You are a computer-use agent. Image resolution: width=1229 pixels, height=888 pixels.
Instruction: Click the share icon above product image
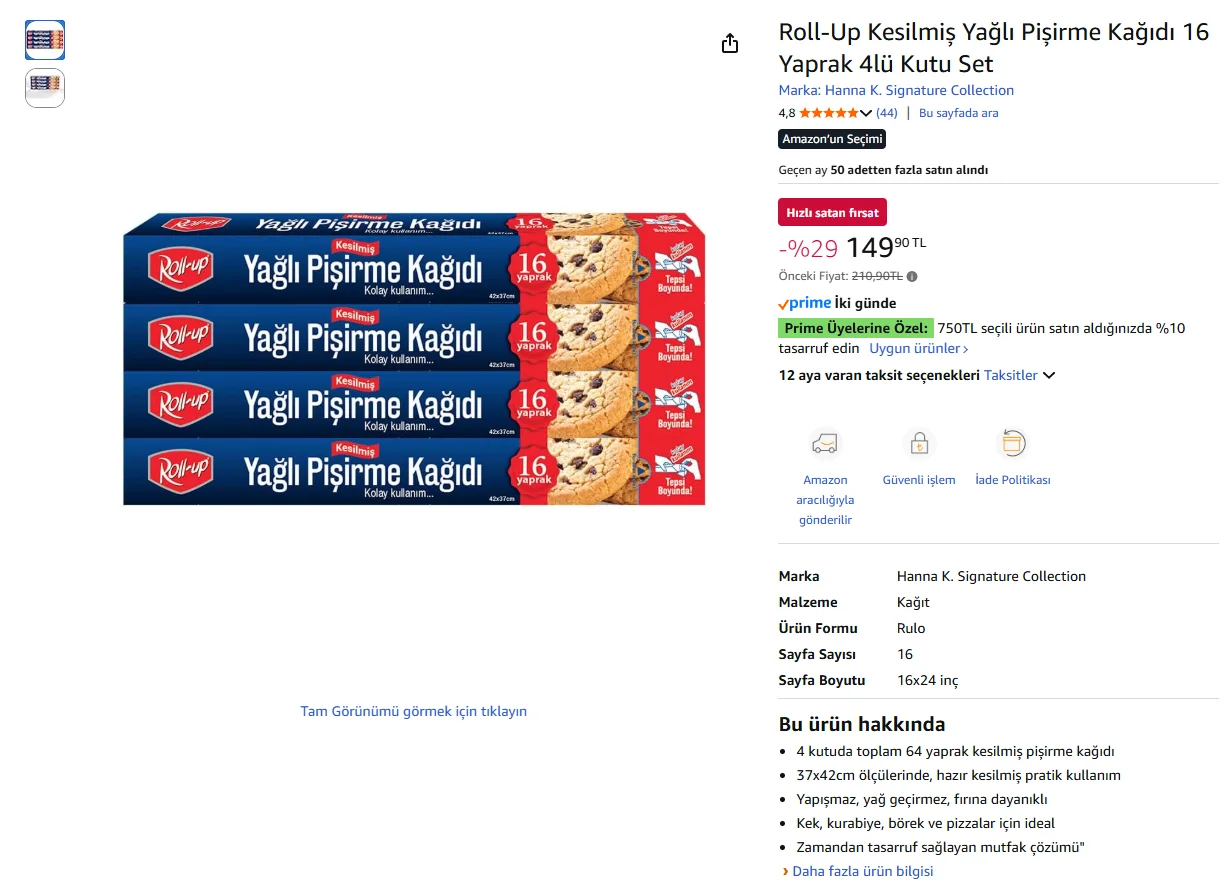point(730,43)
